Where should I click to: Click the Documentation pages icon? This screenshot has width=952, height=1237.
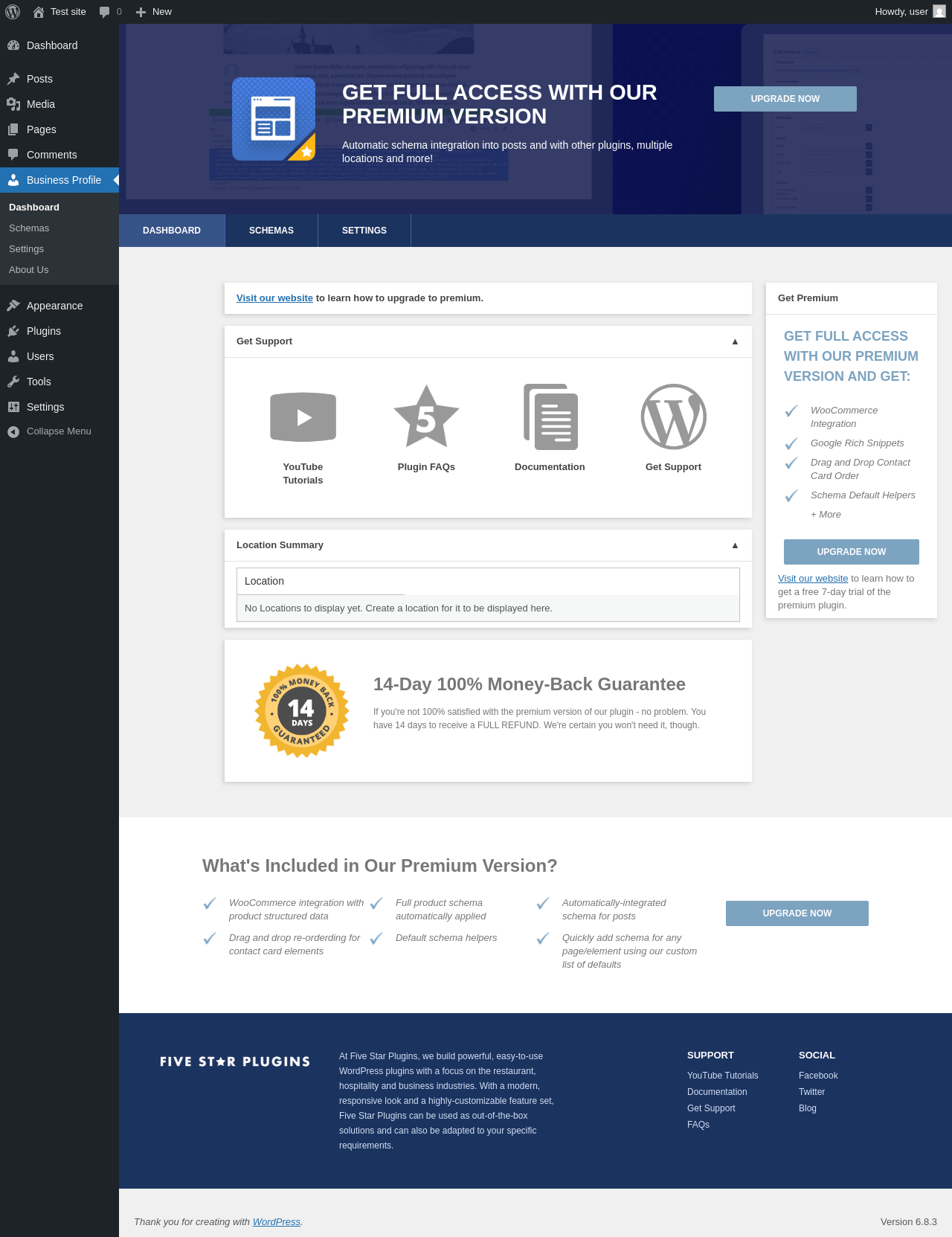point(550,417)
